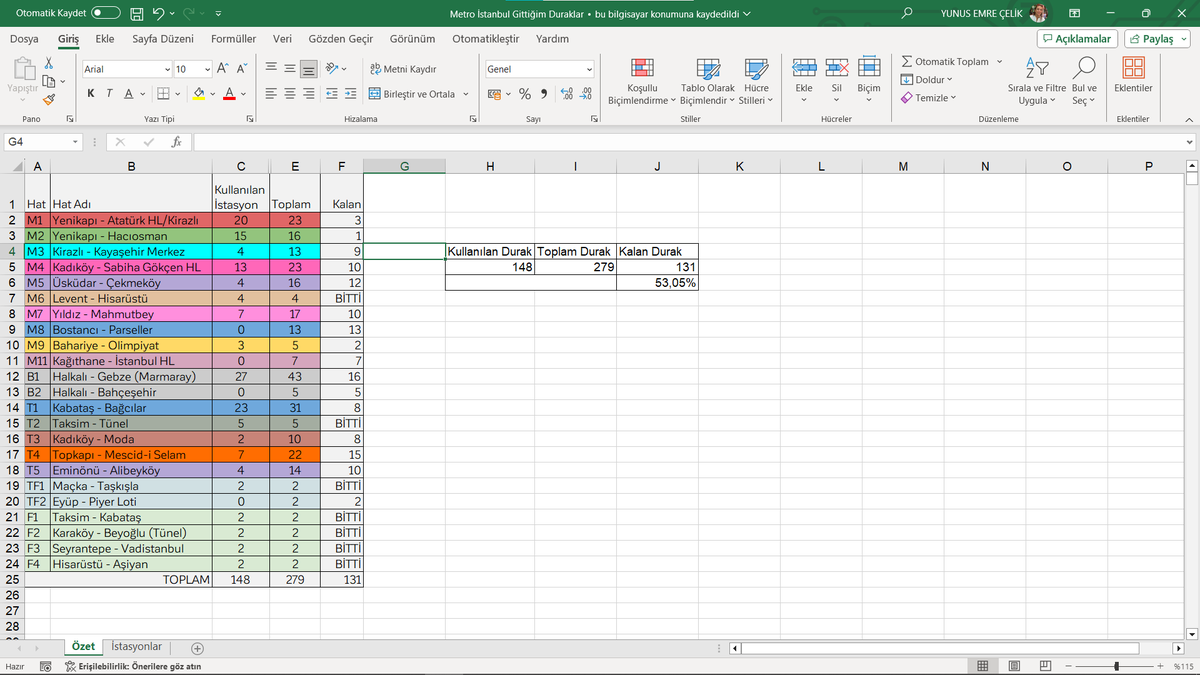Screen dimensions: 1200x675
Task: Open the Birleştir ve Ortala dropdown arrow
Action: pyautogui.click(x=466, y=94)
